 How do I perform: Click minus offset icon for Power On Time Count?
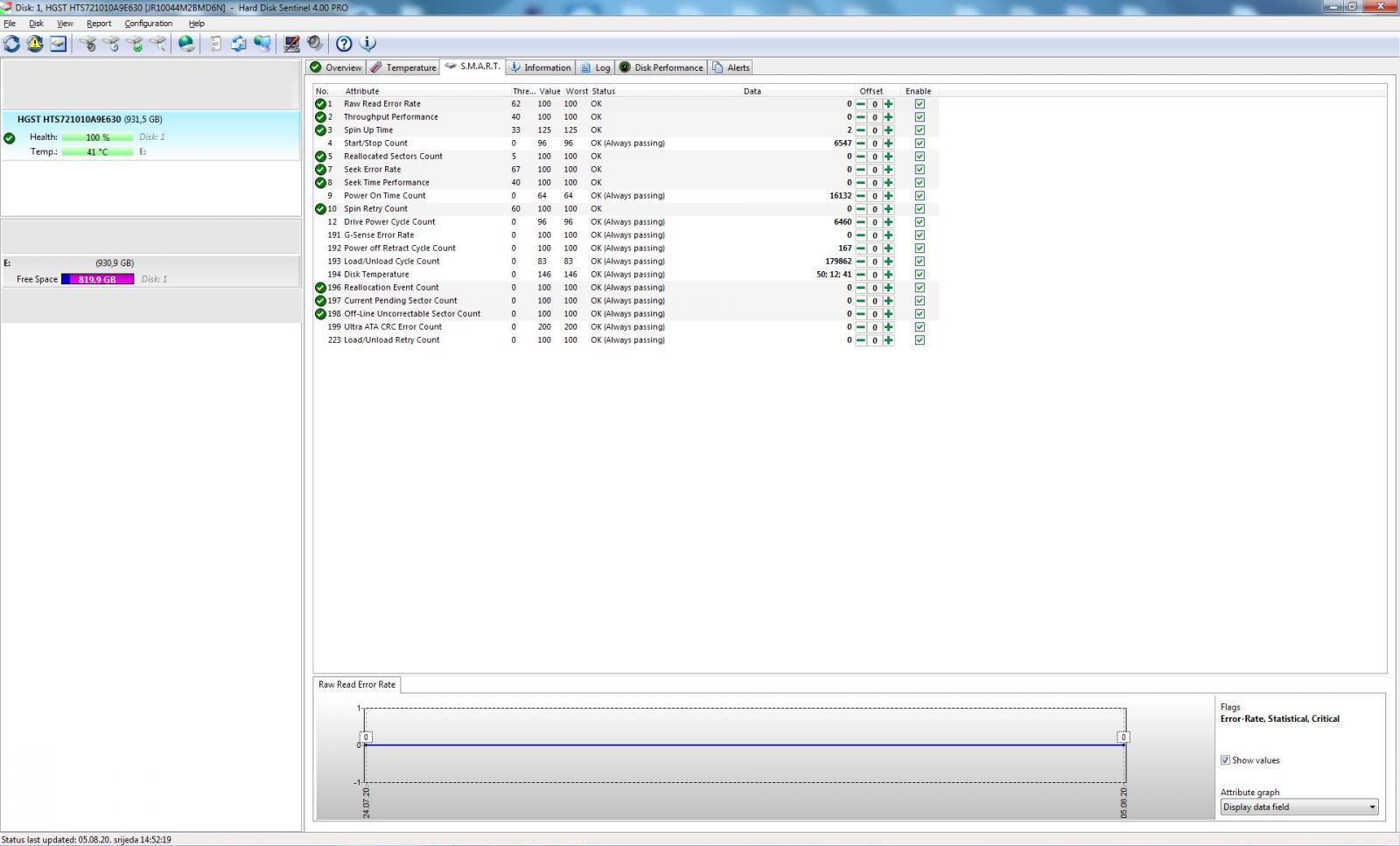point(860,196)
